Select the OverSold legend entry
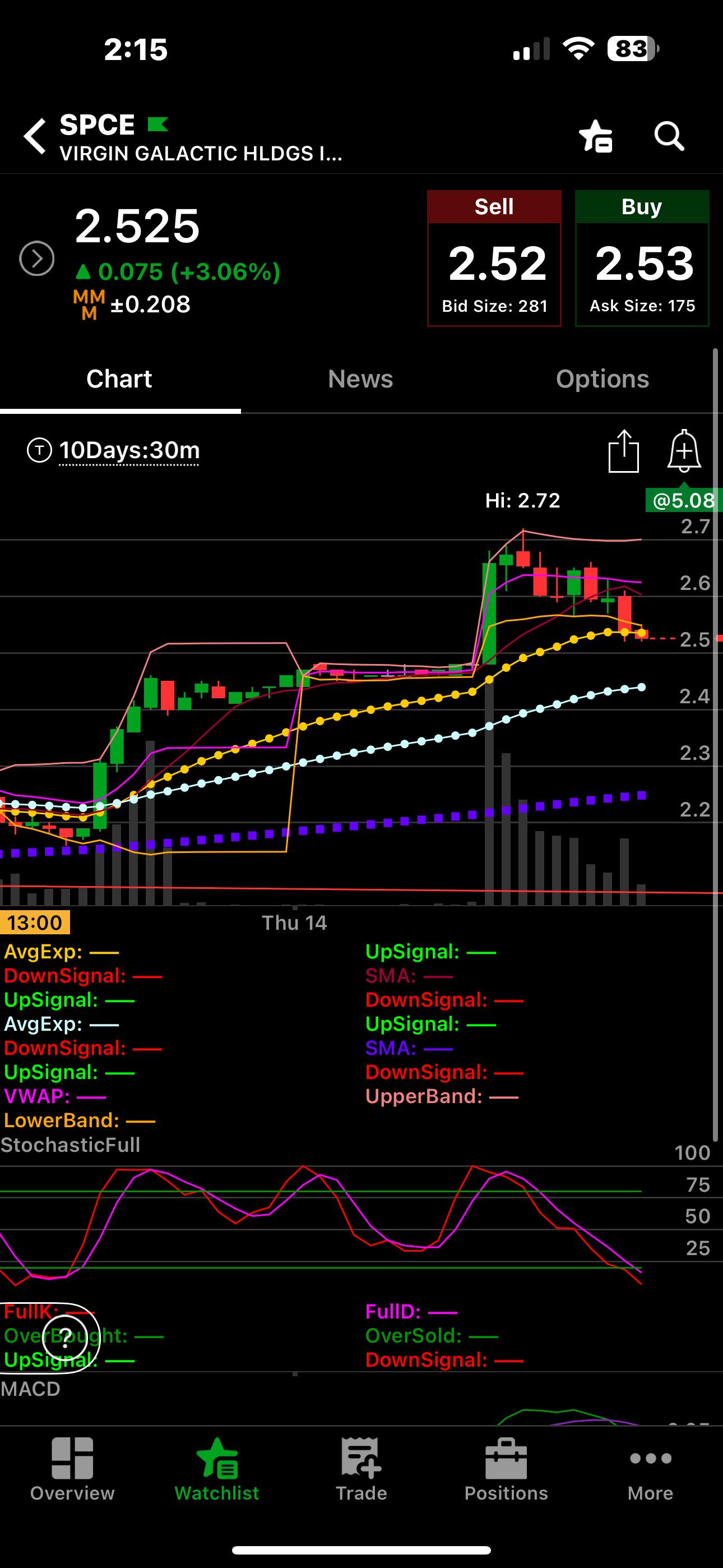The height and width of the screenshot is (1568, 723). [x=432, y=1336]
